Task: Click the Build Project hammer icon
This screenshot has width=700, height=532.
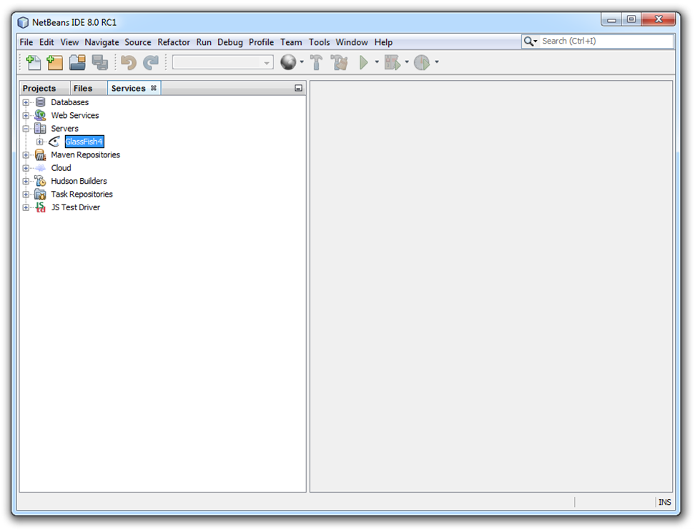Action: [x=316, y=62]
